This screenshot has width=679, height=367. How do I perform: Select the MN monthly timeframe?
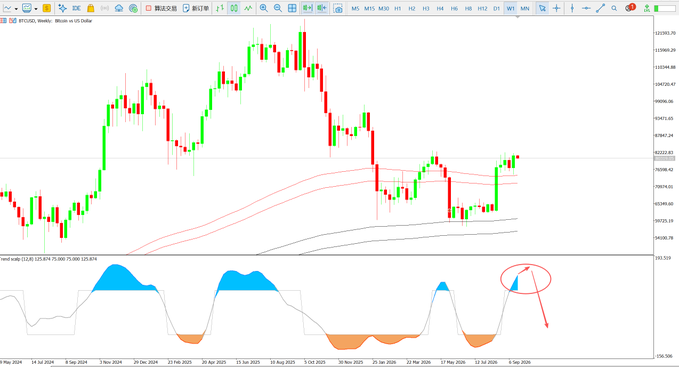(525, 9)
